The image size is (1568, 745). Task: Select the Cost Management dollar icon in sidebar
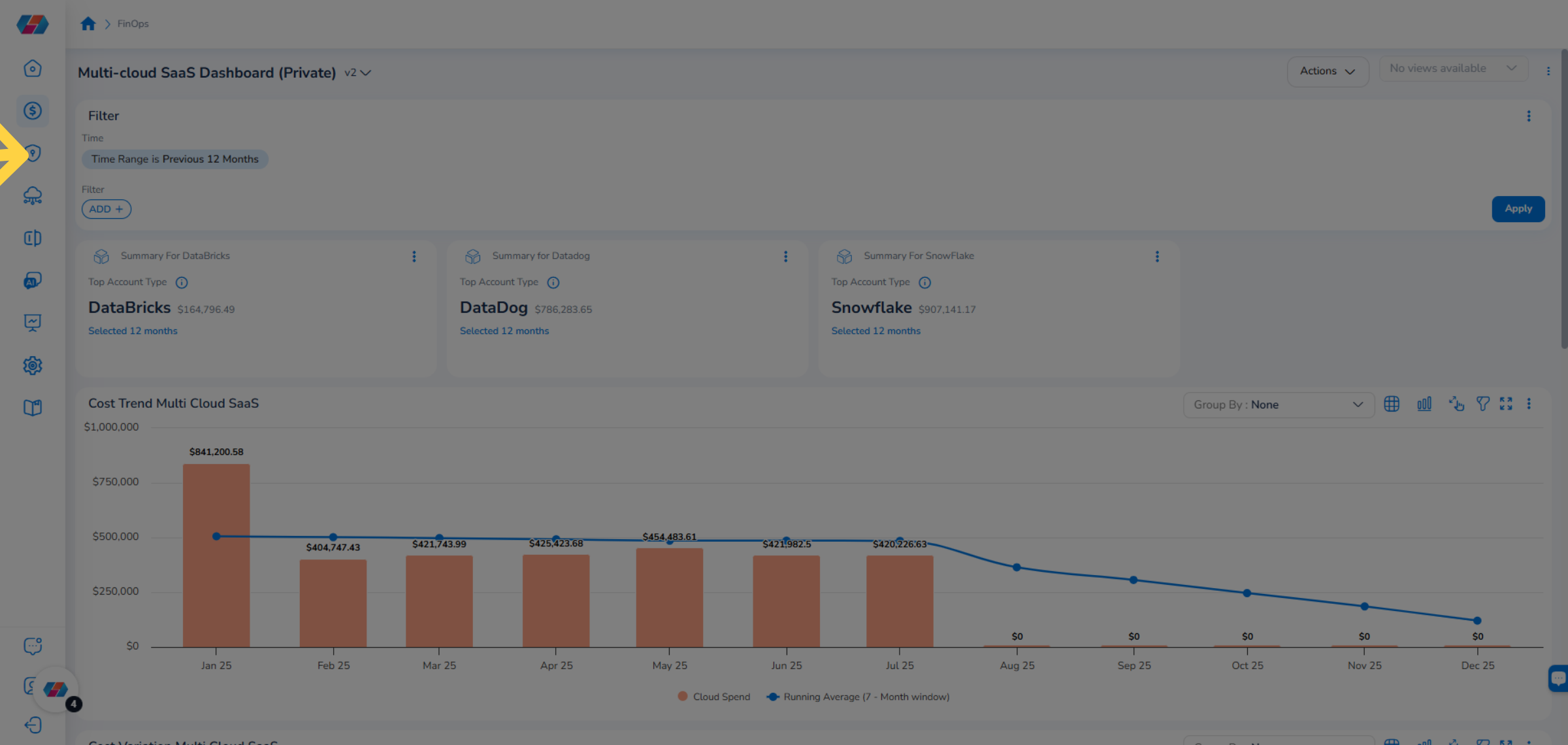point(32,111)
